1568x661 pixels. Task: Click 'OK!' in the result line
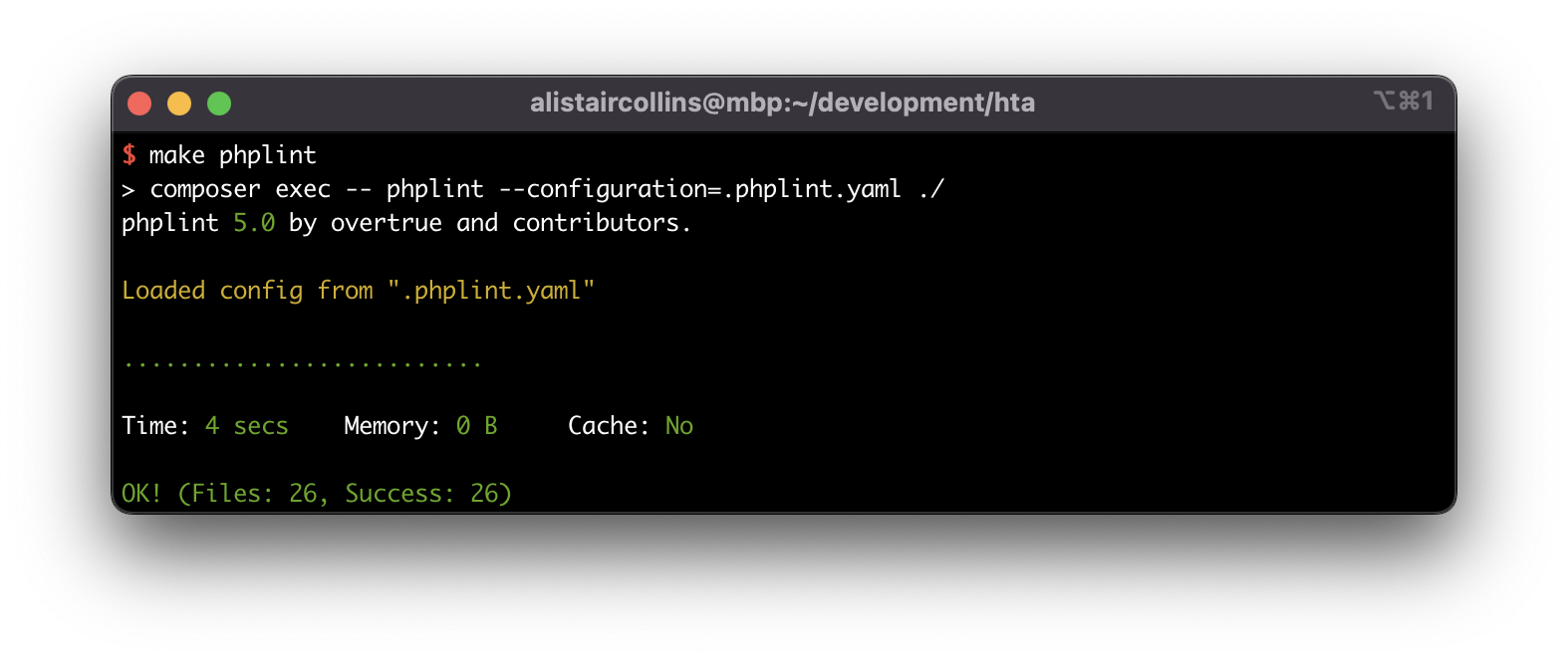tap(141, 494)
